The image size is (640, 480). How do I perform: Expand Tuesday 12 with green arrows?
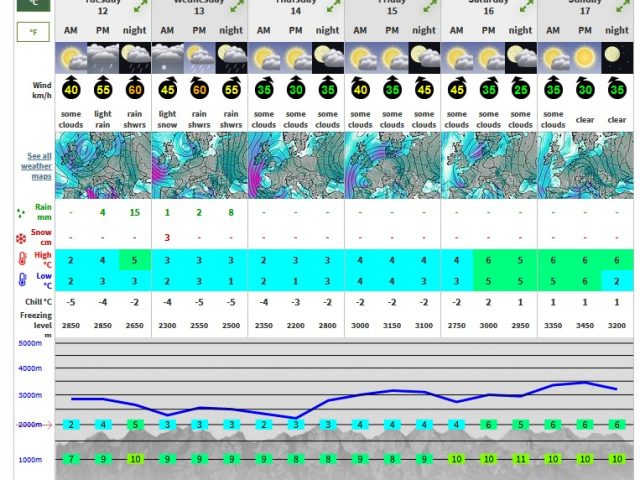point(140,7)
